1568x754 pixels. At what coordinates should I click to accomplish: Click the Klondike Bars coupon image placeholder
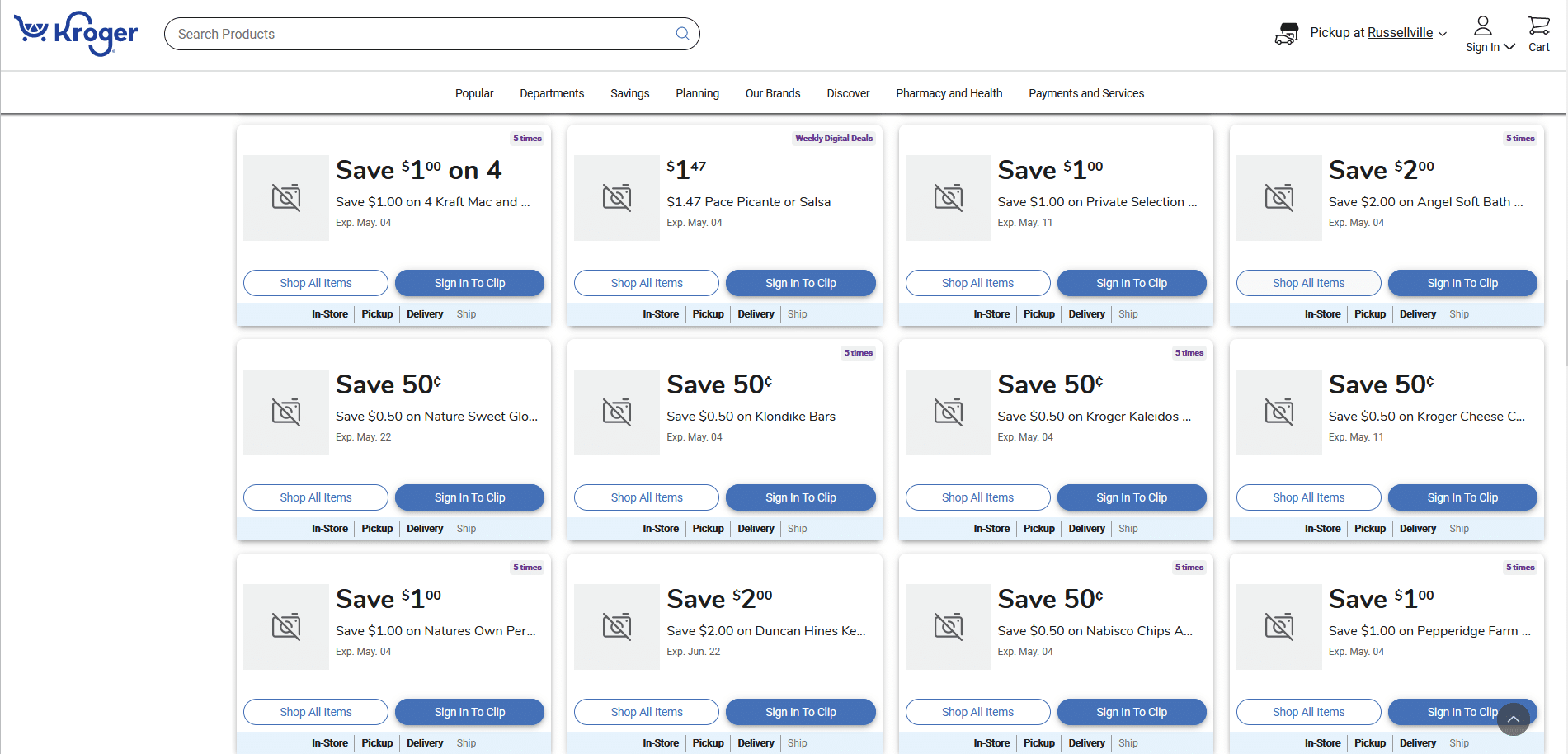click(617, 412)
